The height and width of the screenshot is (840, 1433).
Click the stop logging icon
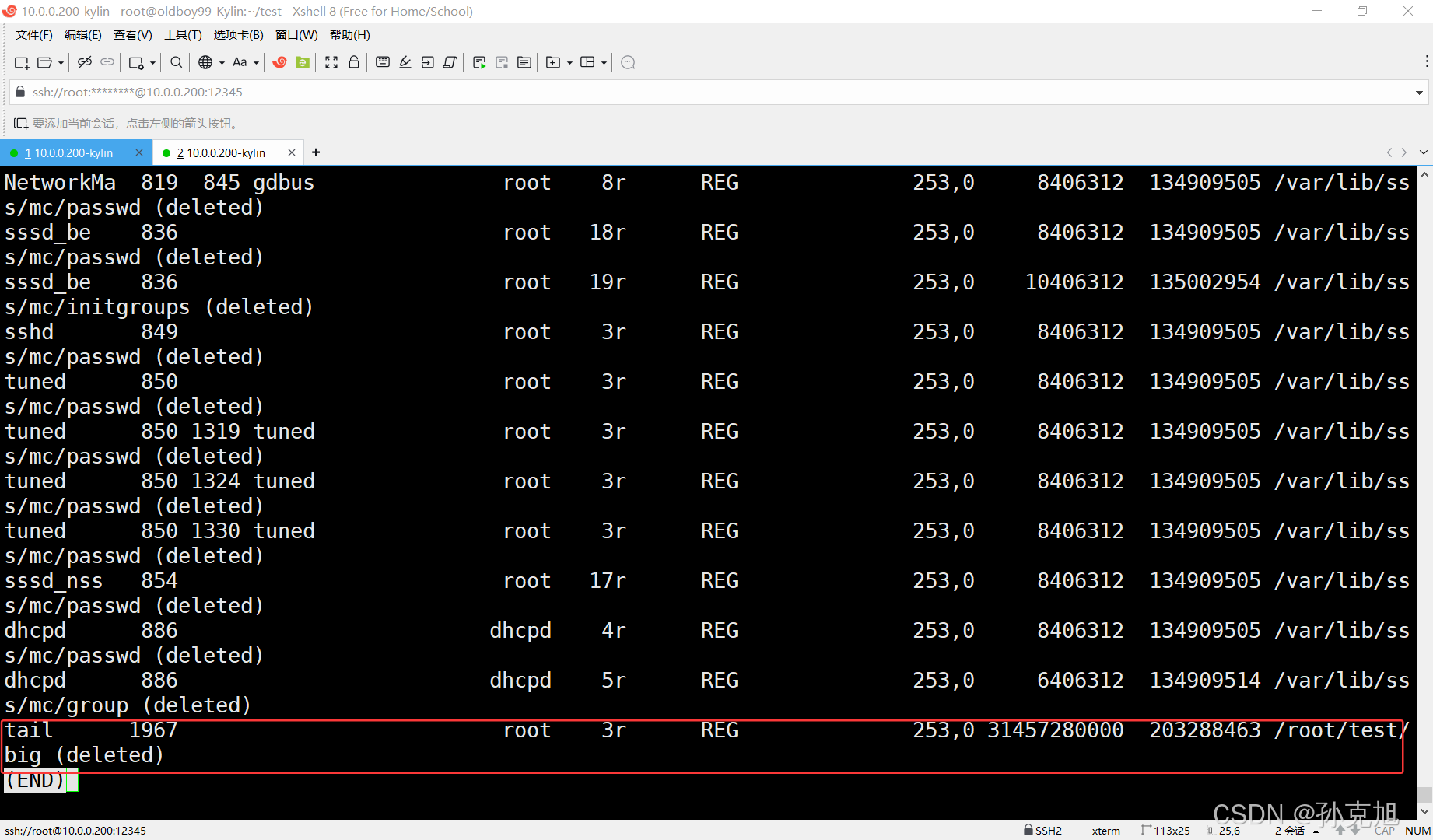pyautogui.click(x=502, y=62)
